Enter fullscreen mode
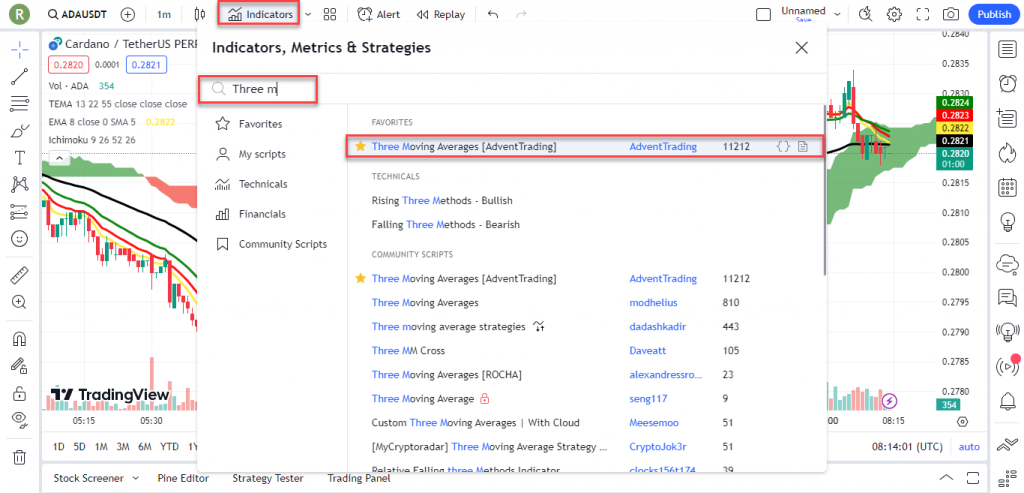This screenshot has height=493, width=1024. pyautogui.click(x=923, y=14)
